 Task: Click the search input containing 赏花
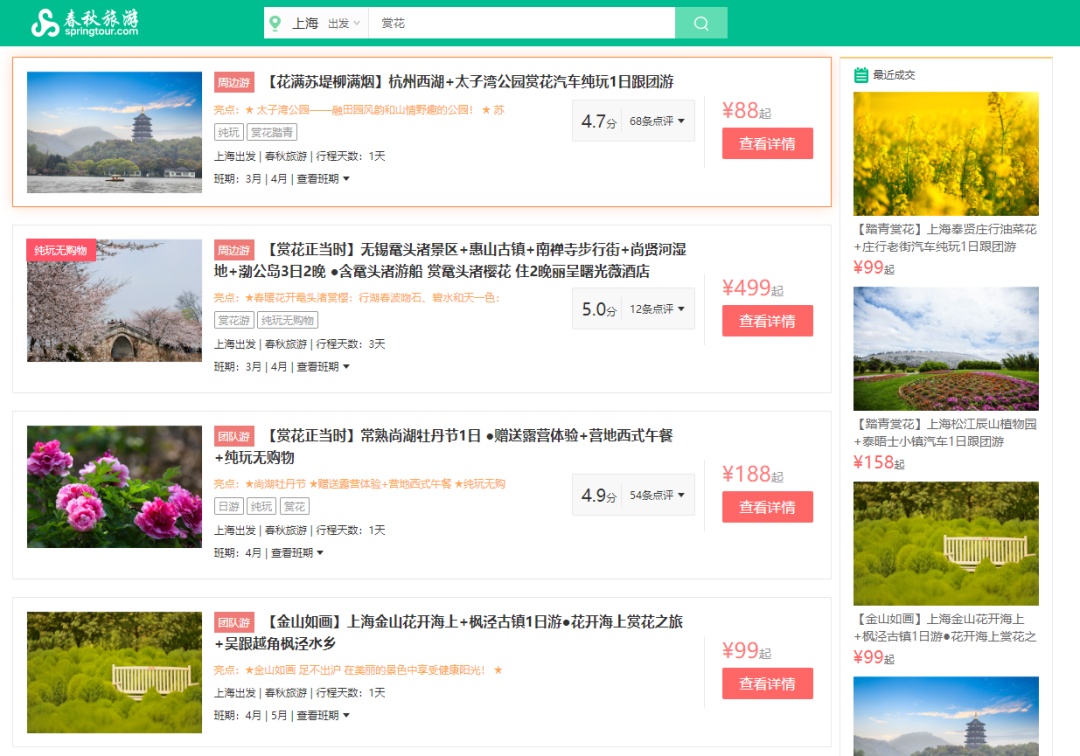point(520,23)
